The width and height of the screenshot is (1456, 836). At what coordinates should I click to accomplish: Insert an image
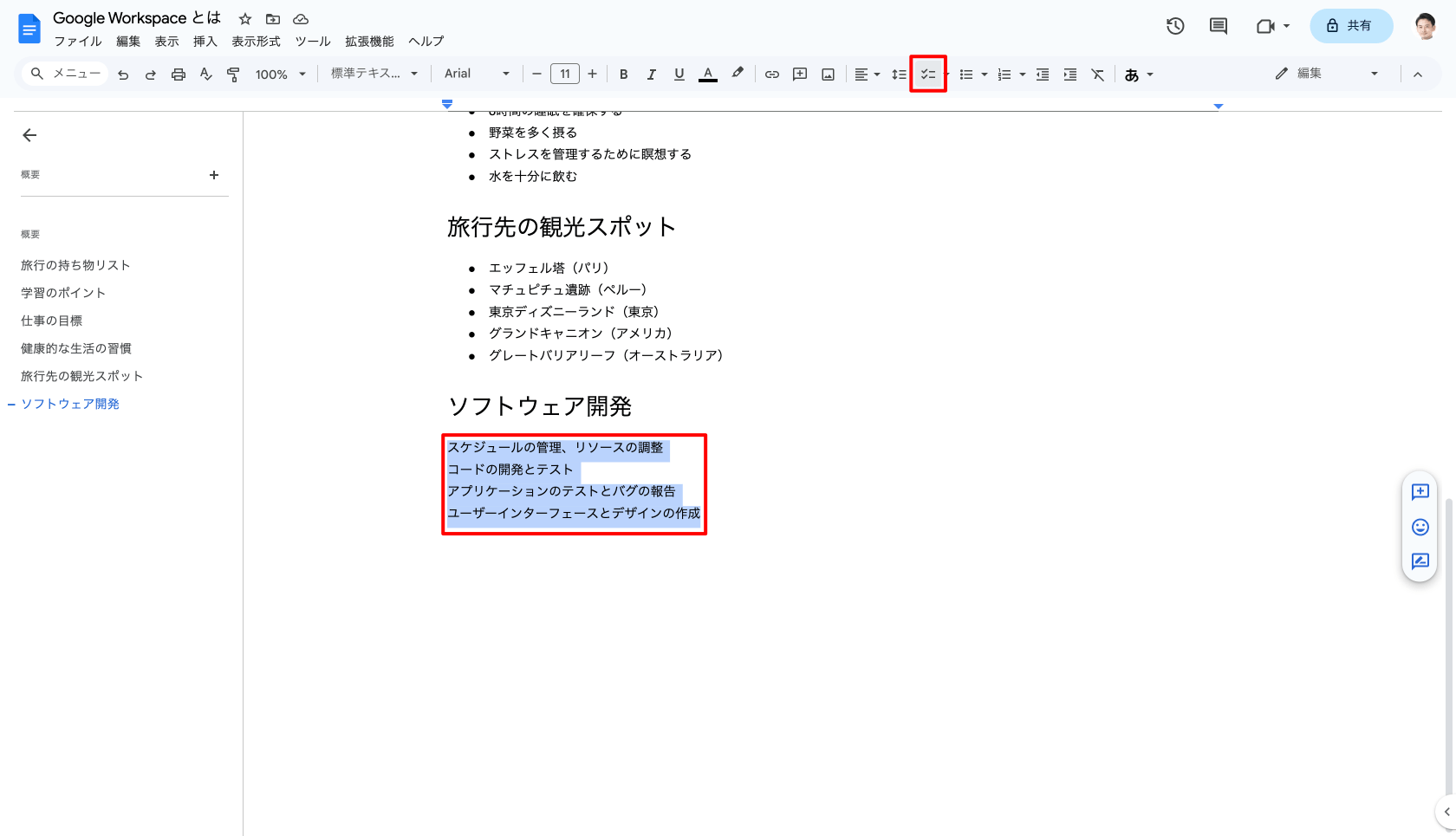point(829,75)
